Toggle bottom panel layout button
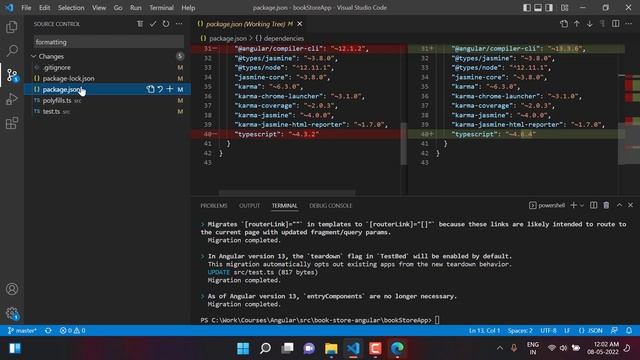The image size is (640, 360). point(538,8)
